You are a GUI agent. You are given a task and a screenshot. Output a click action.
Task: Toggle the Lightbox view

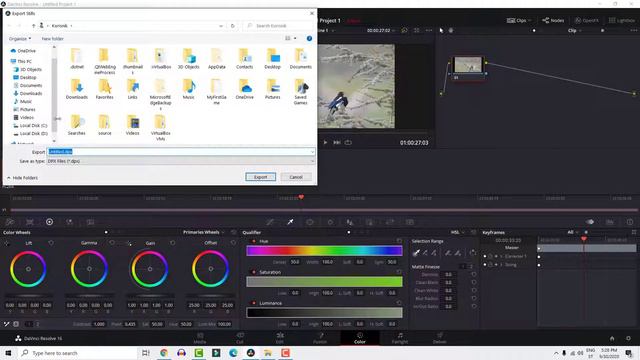(x=622, y=20)
